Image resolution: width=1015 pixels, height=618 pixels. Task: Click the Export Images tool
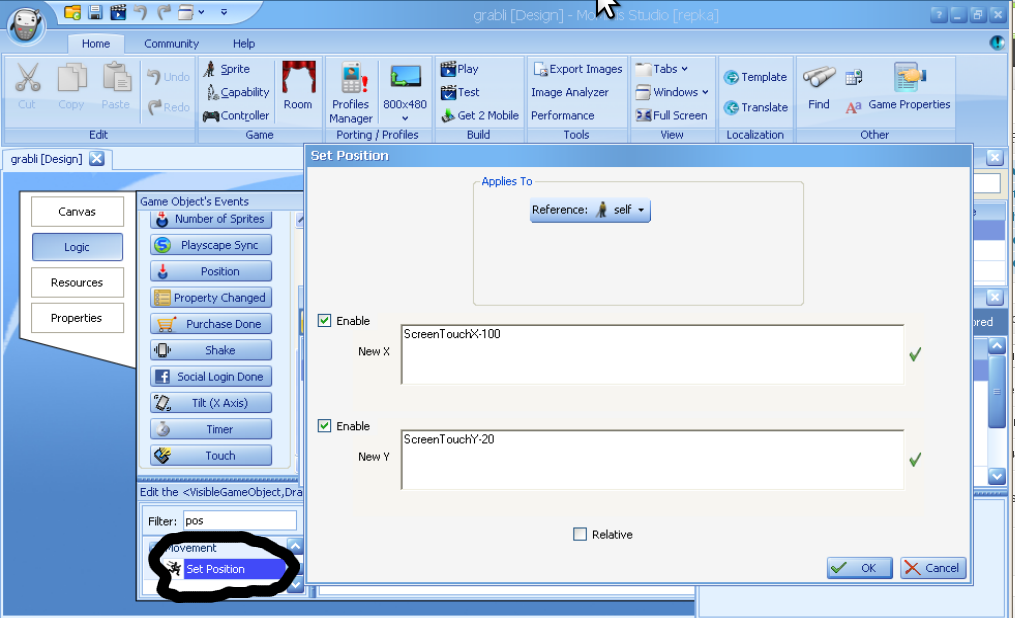(541, 69)
